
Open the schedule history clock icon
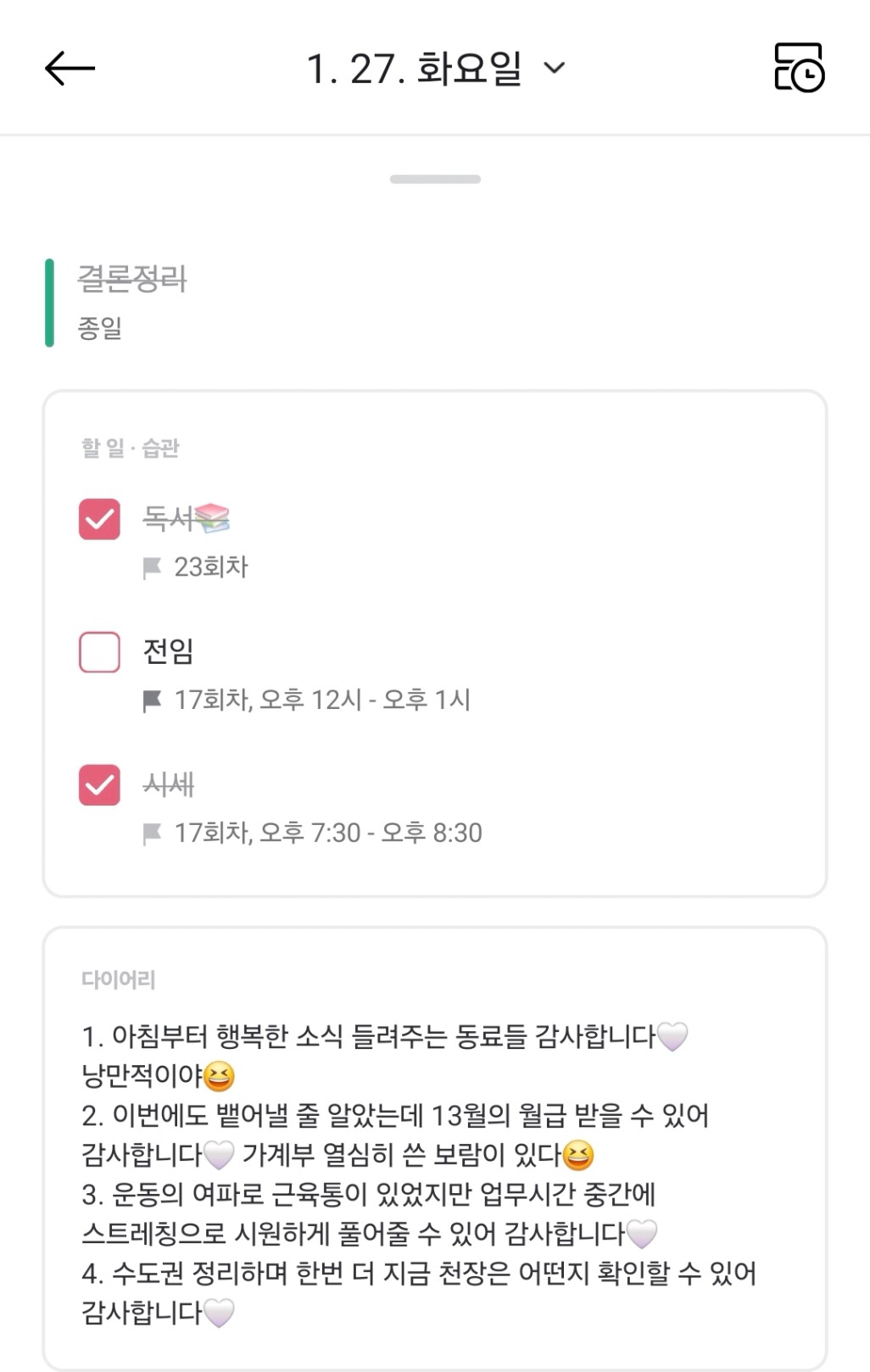(x=799, y=68)
